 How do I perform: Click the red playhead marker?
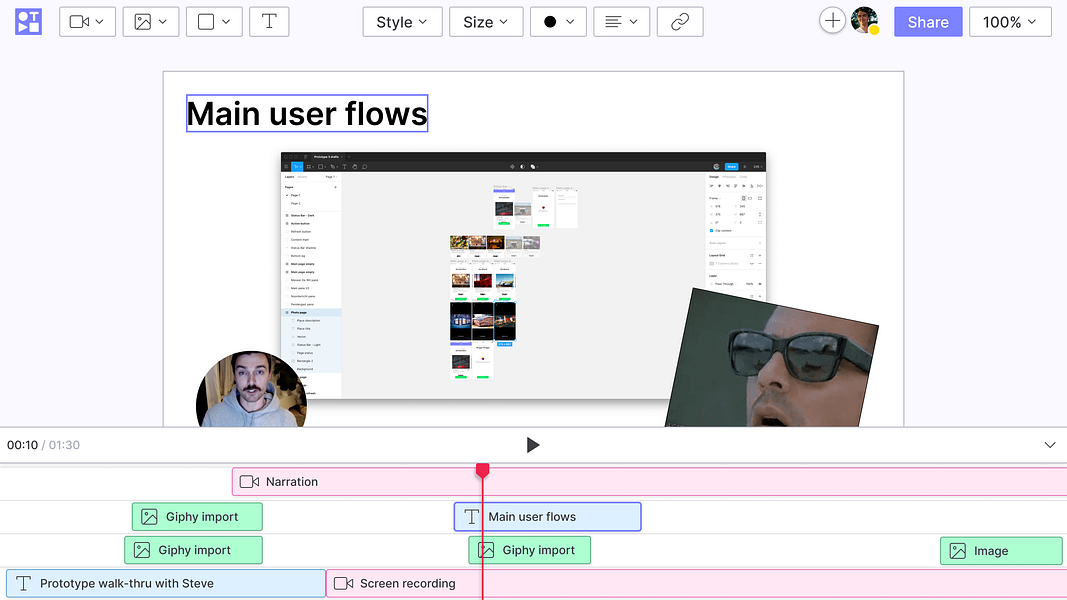[x=482, y=470]
